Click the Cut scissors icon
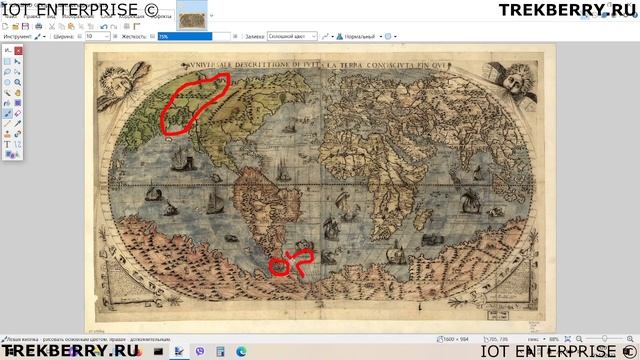 click(52, 27)
